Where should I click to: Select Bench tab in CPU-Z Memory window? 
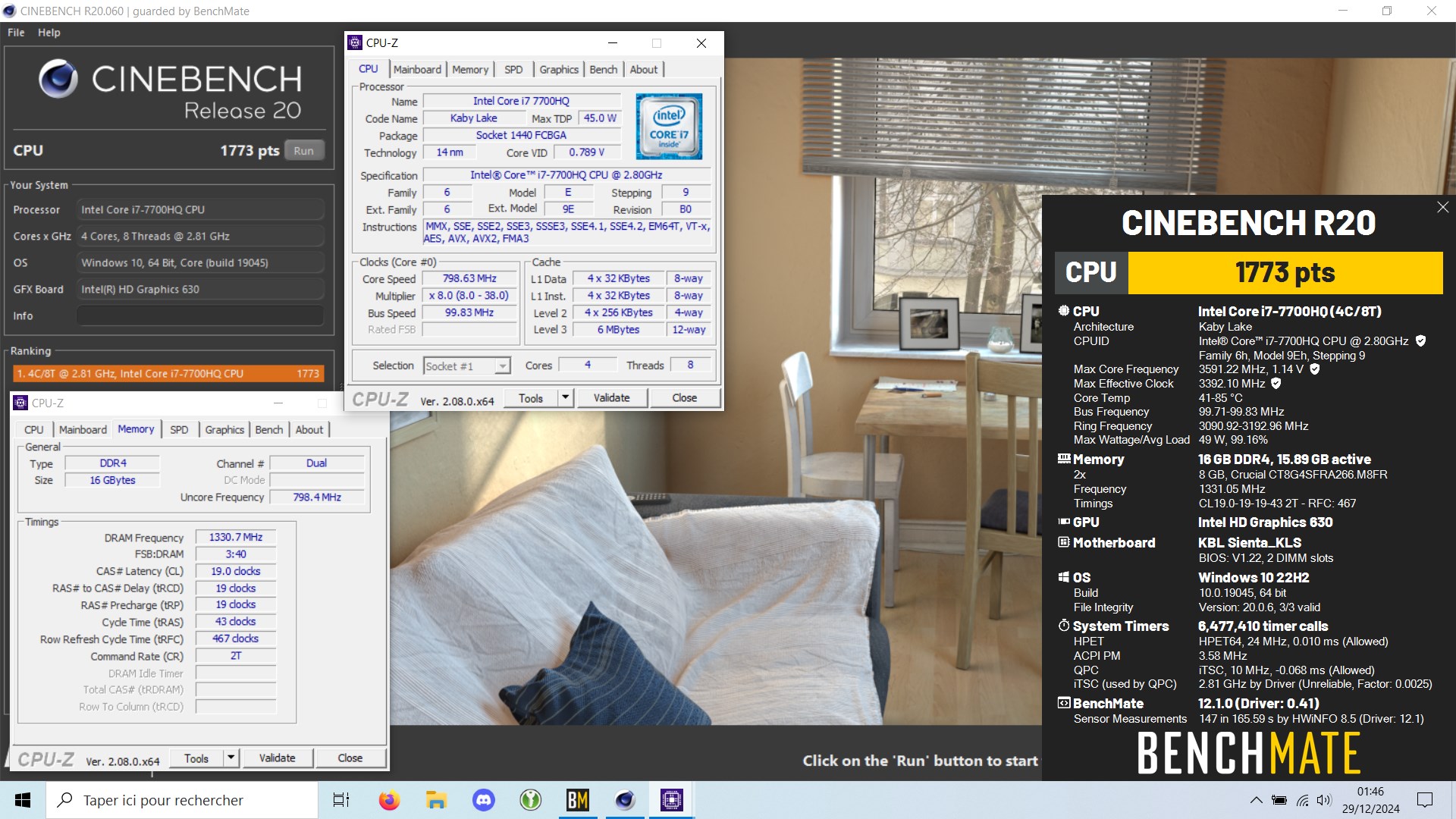(269, 429)
